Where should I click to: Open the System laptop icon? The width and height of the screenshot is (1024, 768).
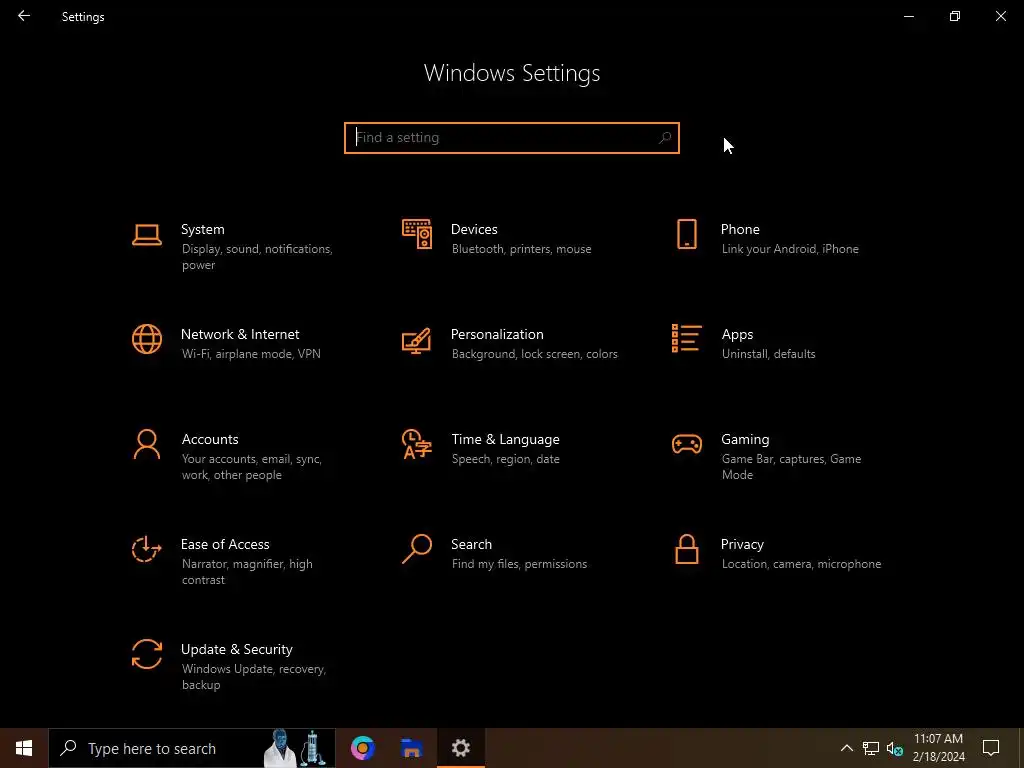click(x=147, y=235)
